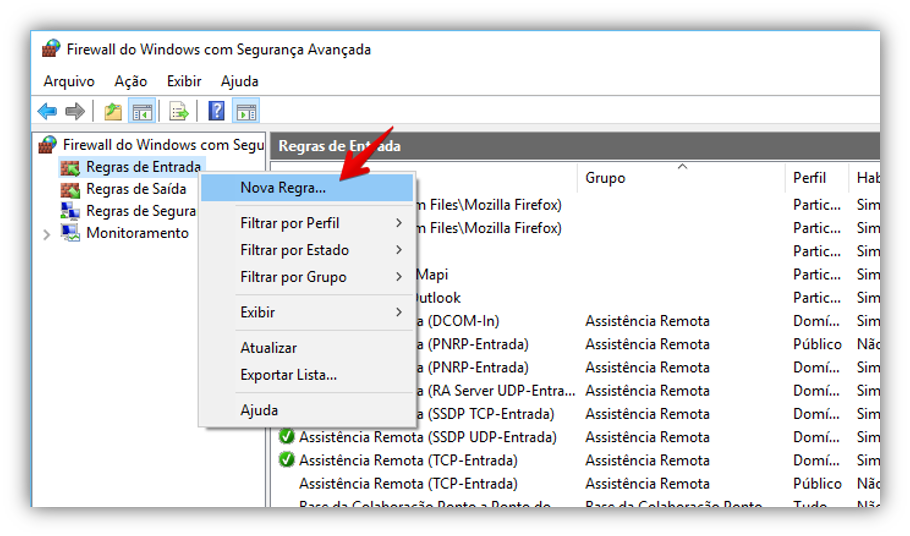Expand the Monitoramento tree node
910x536 pixels.
click(x=46, y=234)
